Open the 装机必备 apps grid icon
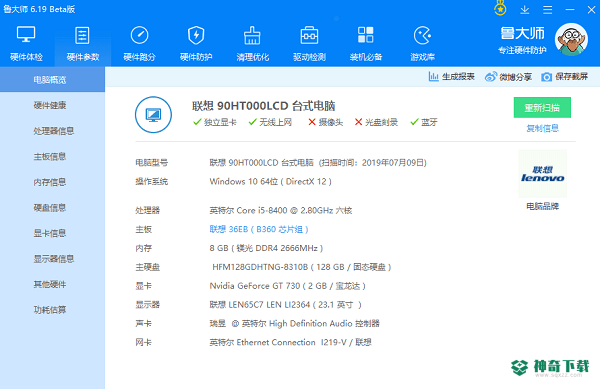This screenshot has width=600, height=389. [x=365, y=35]
